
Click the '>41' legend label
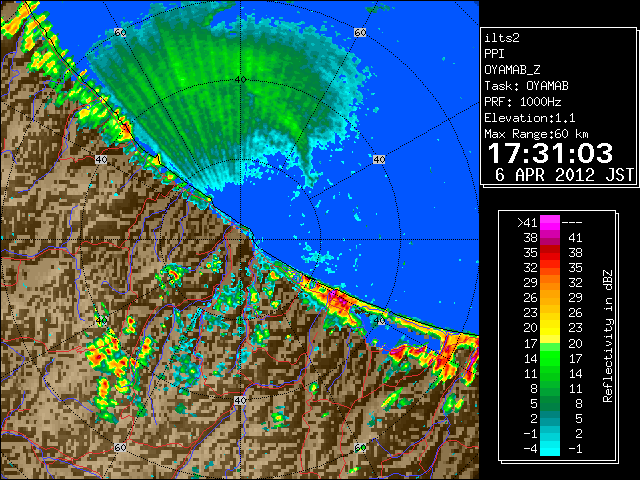tap(527, 222)
